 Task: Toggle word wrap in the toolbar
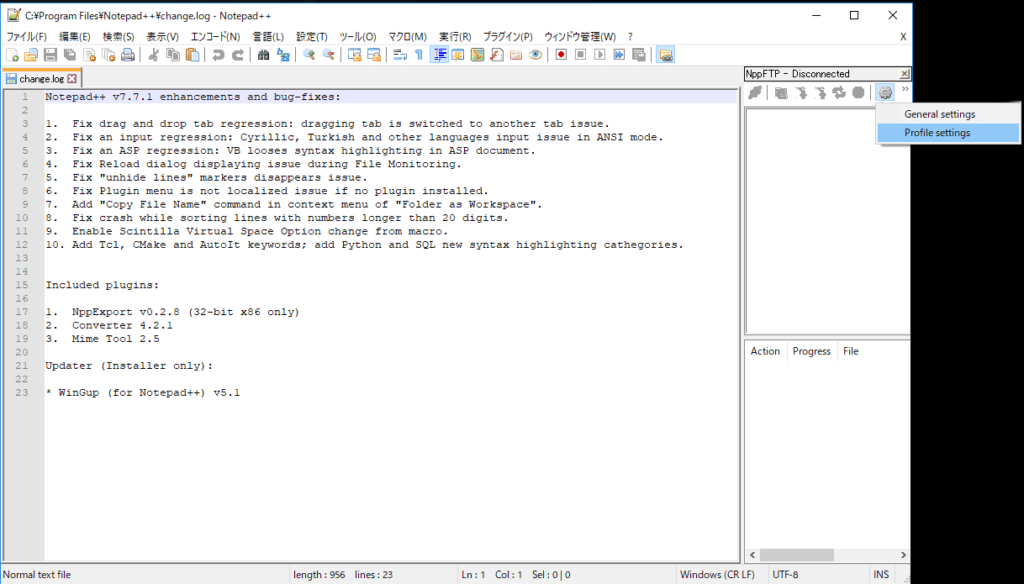[x=400, y=55]
